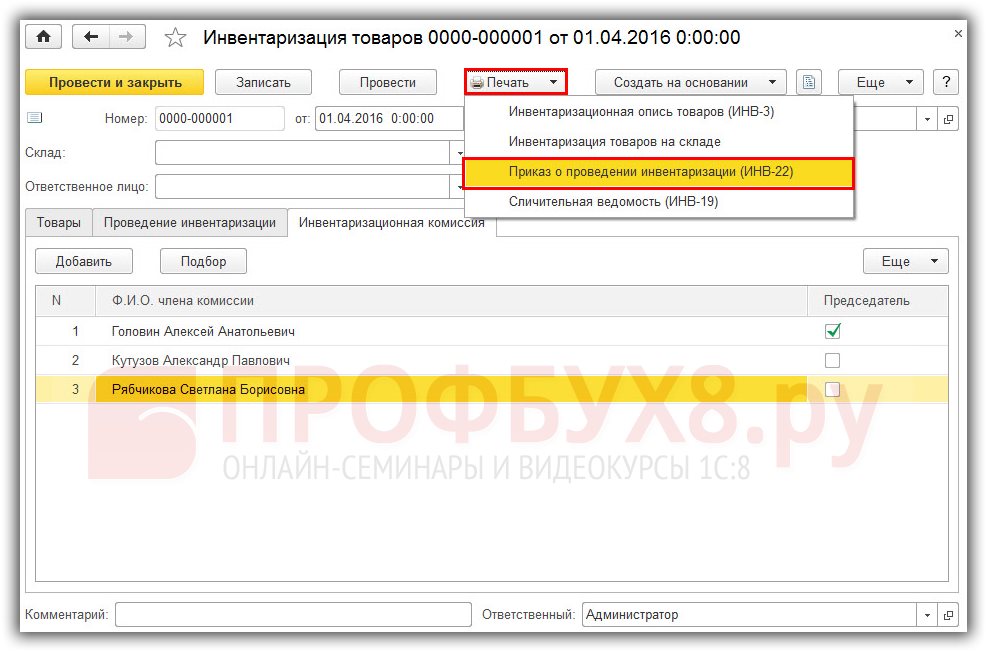Image resolution: width=987 pixels, height=652 pixels.
Task: Go back with the left arrow
Action: [92, 37]
